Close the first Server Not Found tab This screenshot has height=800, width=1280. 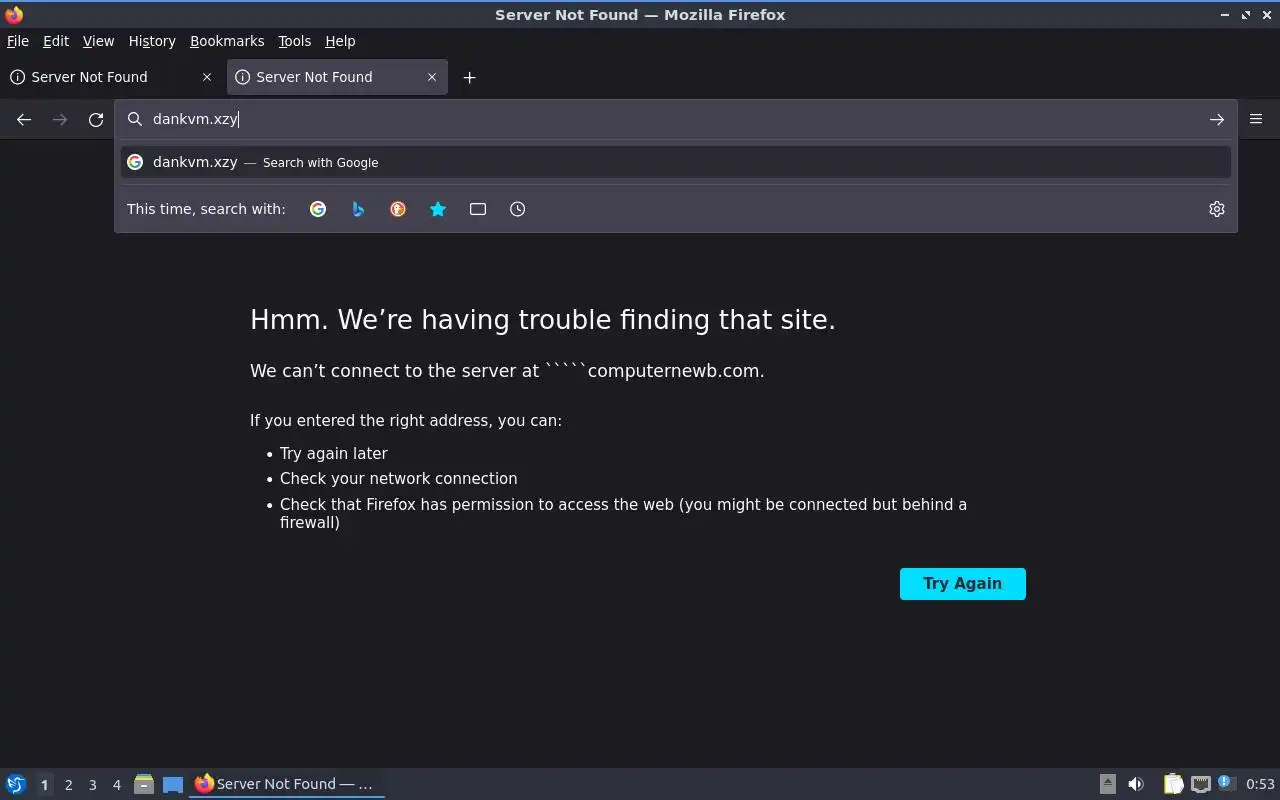[x=207, y=77]
